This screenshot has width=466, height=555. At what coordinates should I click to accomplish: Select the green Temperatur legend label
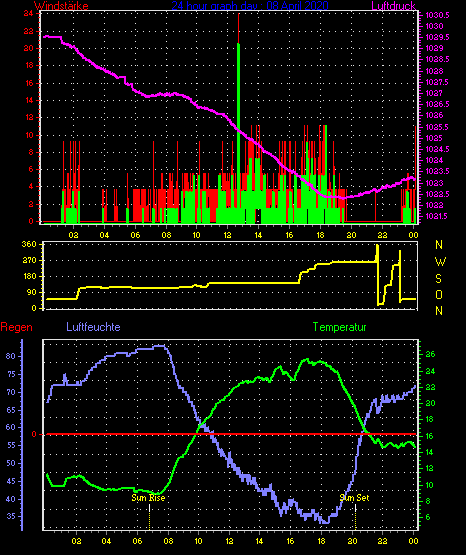(x=339, y=327)
